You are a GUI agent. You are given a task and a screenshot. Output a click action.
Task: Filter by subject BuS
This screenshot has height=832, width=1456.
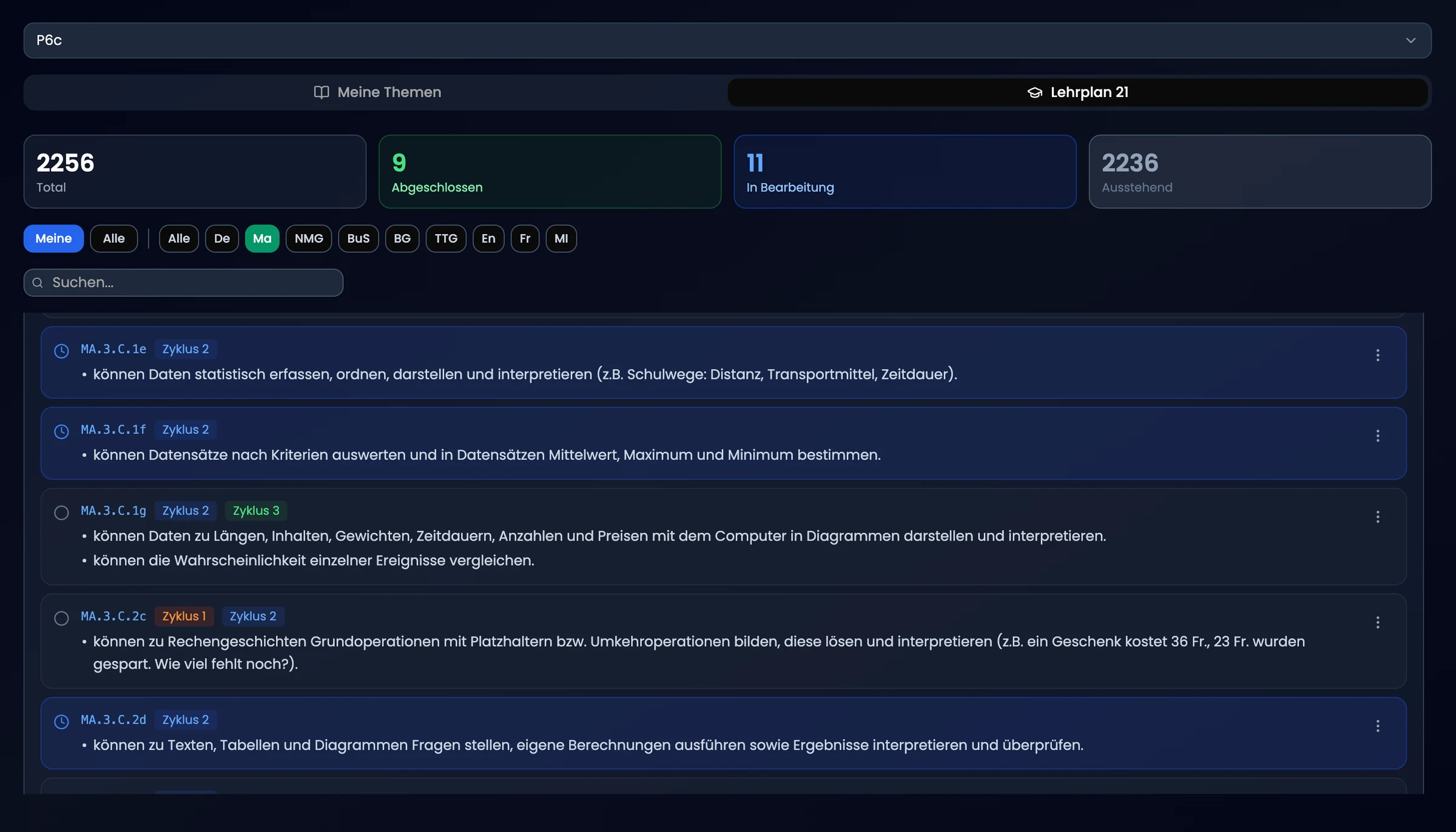pos(359,238)
